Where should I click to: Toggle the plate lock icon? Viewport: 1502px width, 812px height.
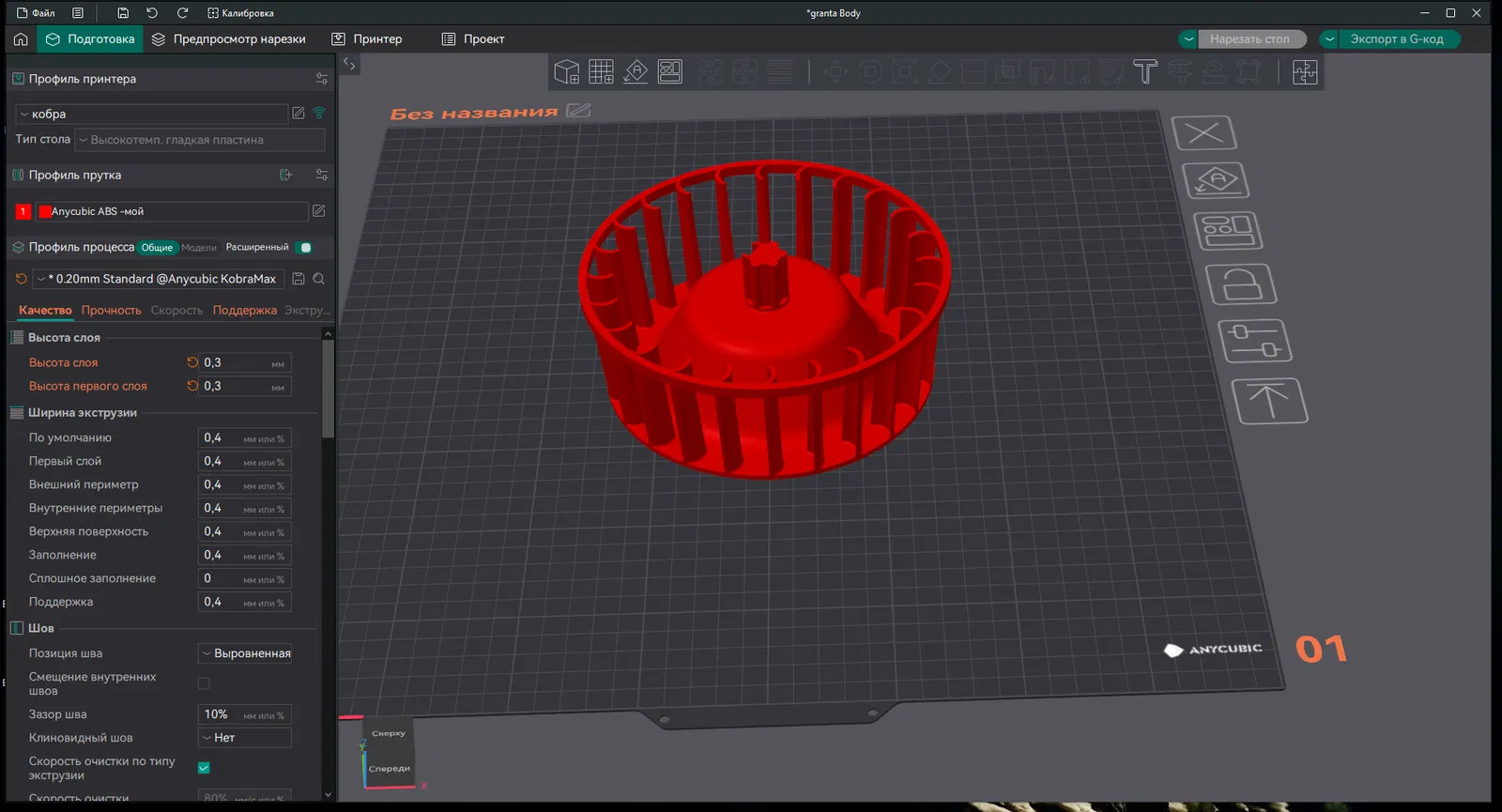pos(1241,283)
